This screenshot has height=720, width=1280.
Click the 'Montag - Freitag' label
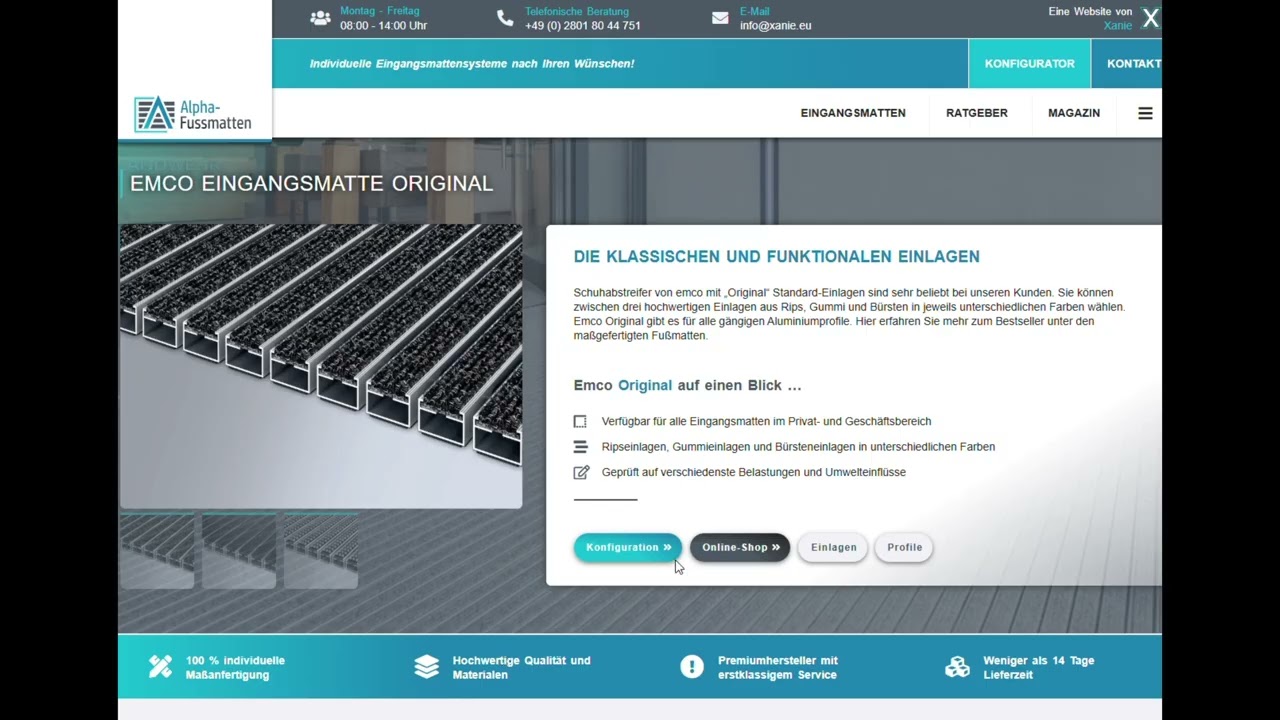click(380, 12)
